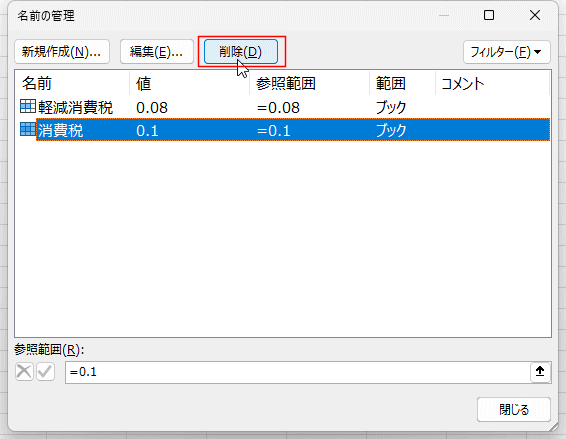Click the 閉じる button
The height and width of the screenshot is (439, 566).
point(514,409)
